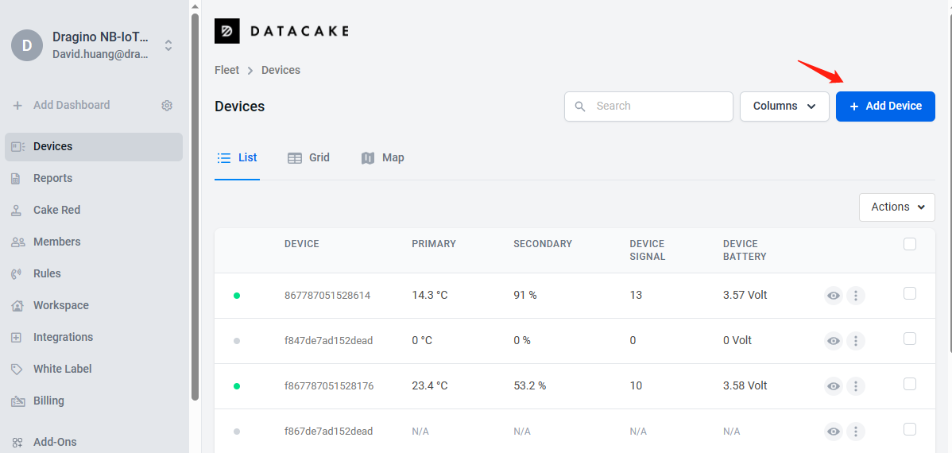Click the Billing sidebar icon
Screen dimensions: 952x453
point(18,401)
